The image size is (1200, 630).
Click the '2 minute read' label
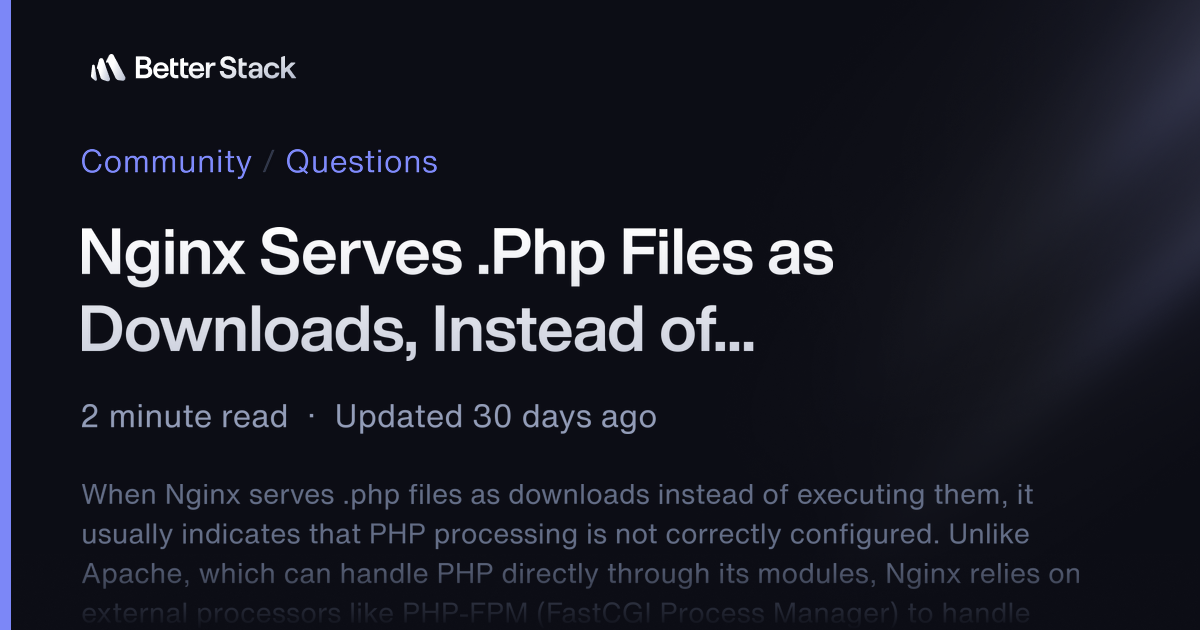184,417
